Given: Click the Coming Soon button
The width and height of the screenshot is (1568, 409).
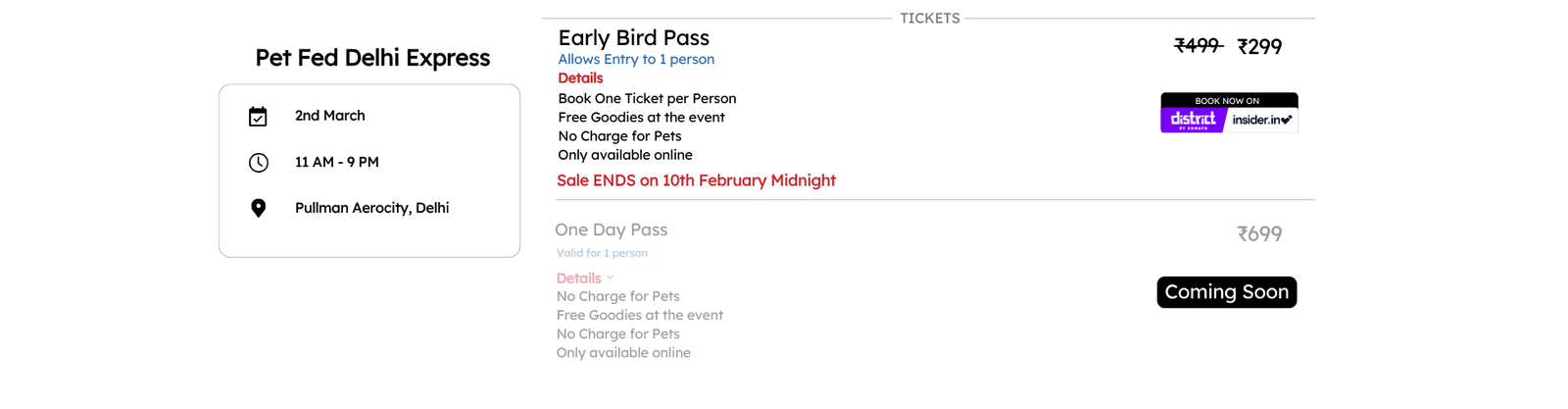Looking at the screenshot, I should point(1227,292).
